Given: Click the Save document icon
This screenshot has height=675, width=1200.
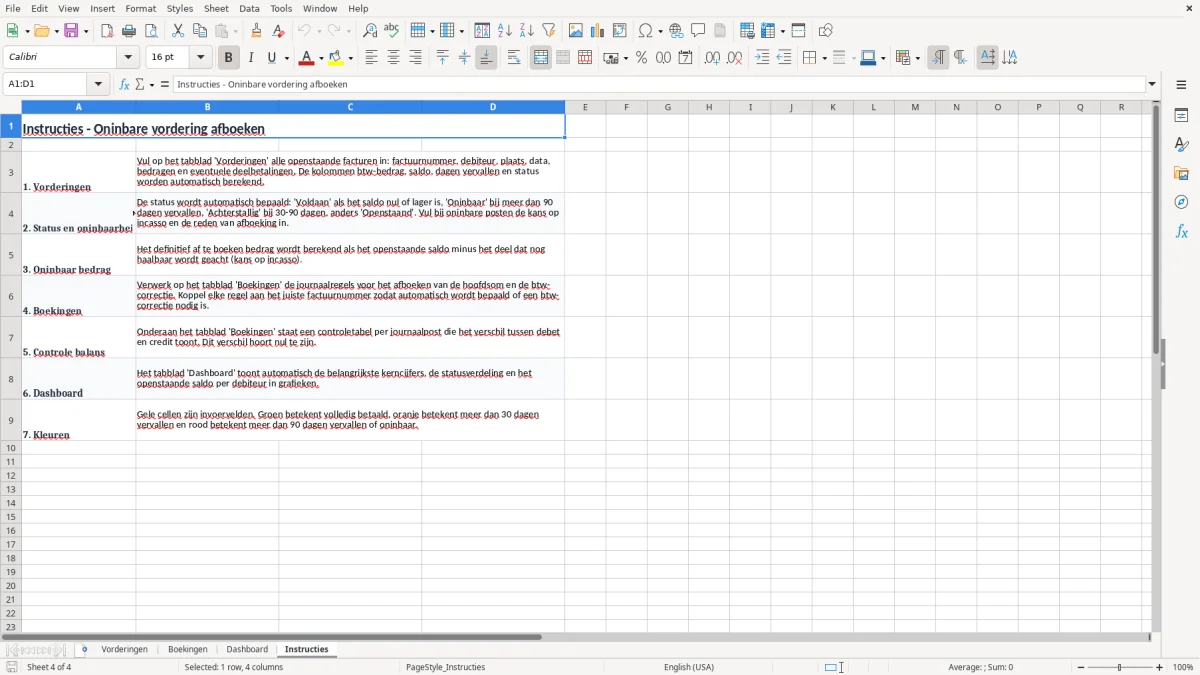Looking at the screenshot, I should coord(71,31).
